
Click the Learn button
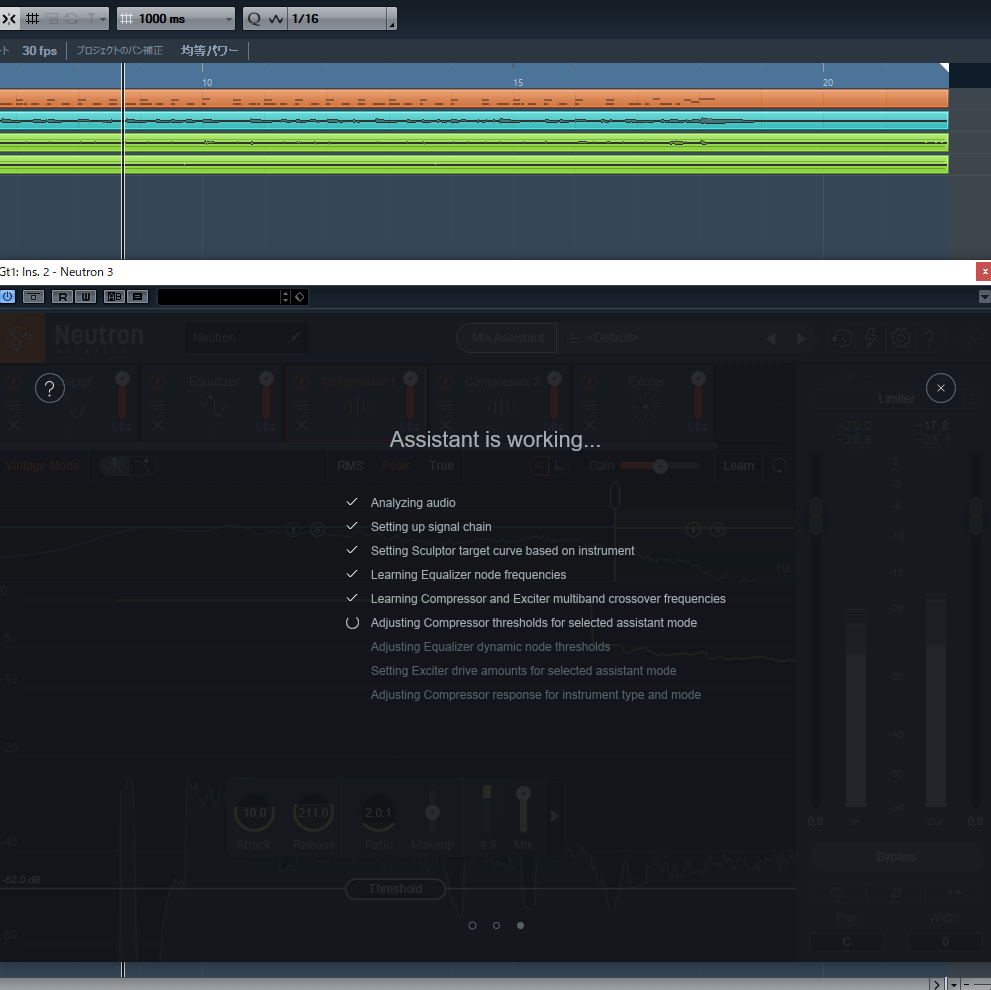pos(738,466)
